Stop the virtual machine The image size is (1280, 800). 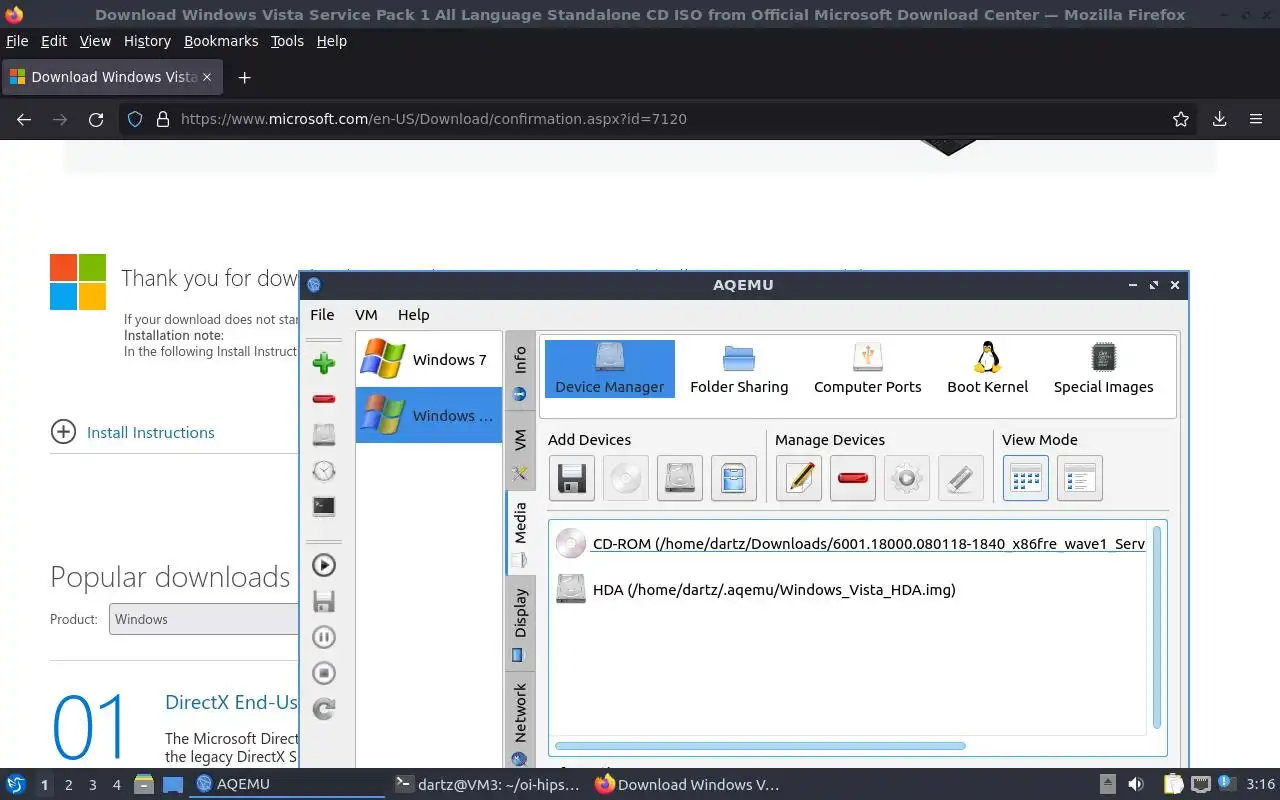(323, 673)
